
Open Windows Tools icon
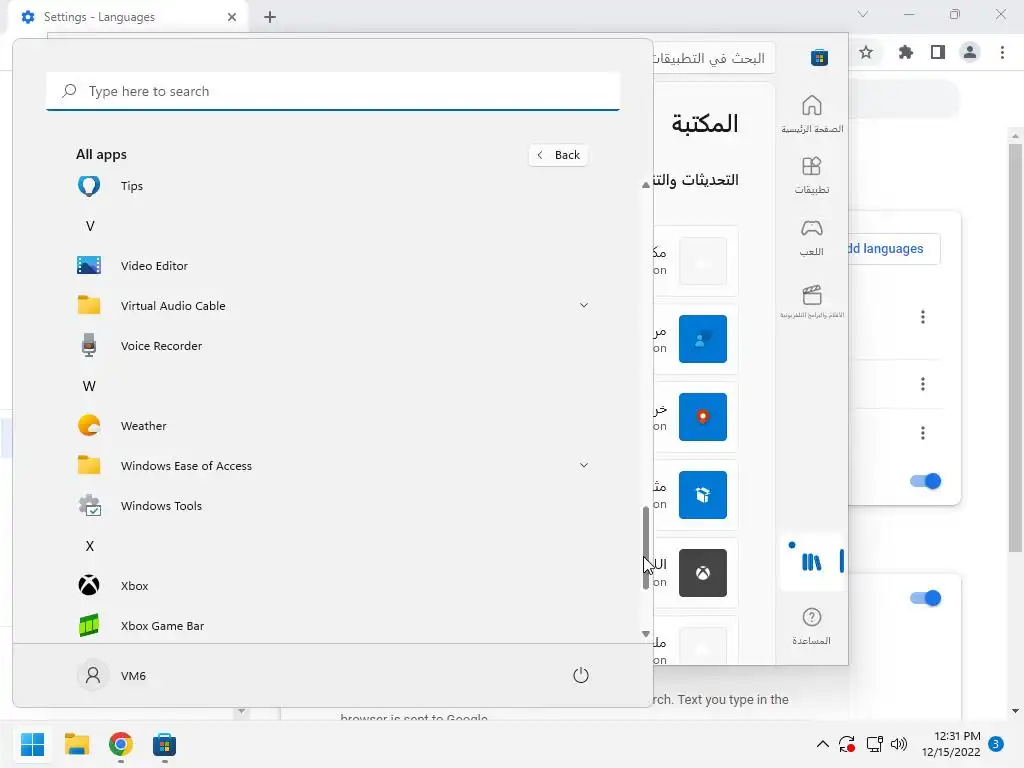coord(89,505)
